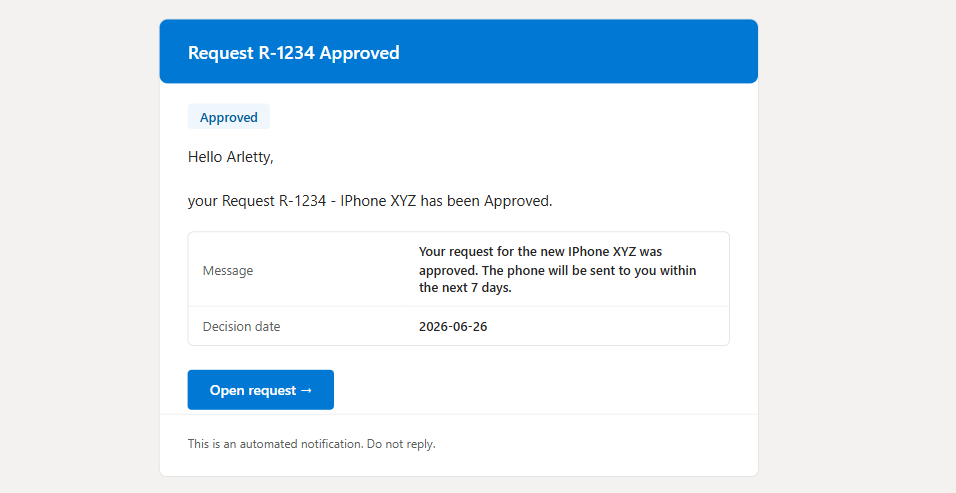Select the name "Arletty," in the greeting
This screenshot has height=493, width=956.
pyautogui.click(x=250, y=157)
